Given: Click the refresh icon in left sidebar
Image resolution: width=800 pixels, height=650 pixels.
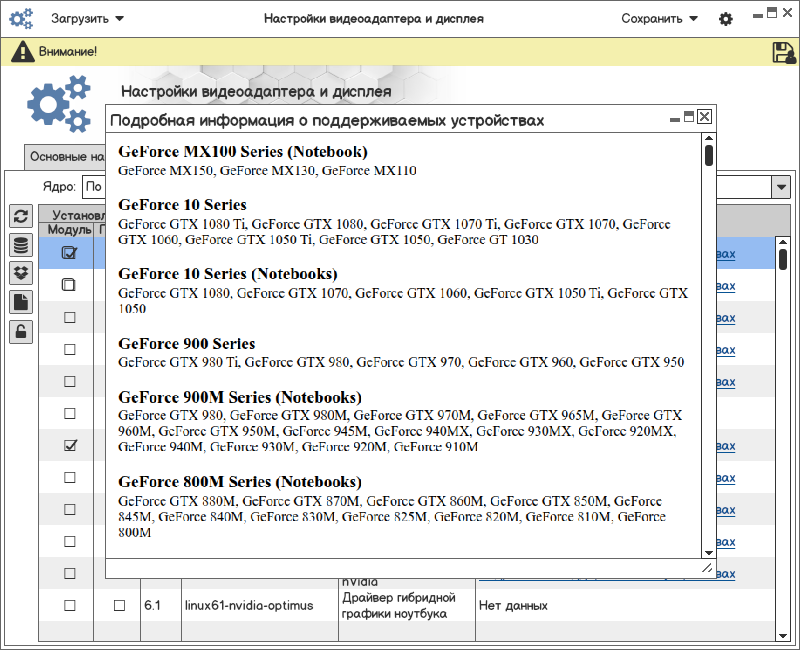Looking at the screenshot, I should (x=21, y=216).
